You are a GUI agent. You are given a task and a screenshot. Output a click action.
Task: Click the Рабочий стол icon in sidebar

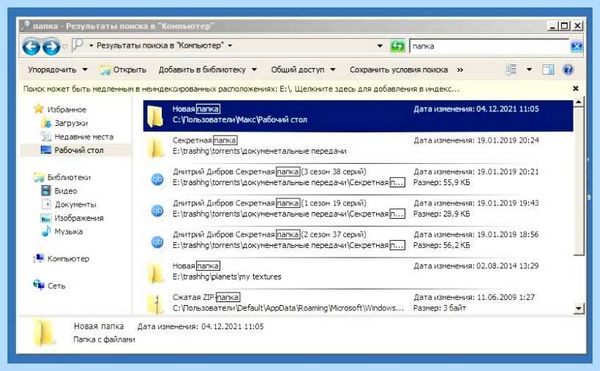46,150
